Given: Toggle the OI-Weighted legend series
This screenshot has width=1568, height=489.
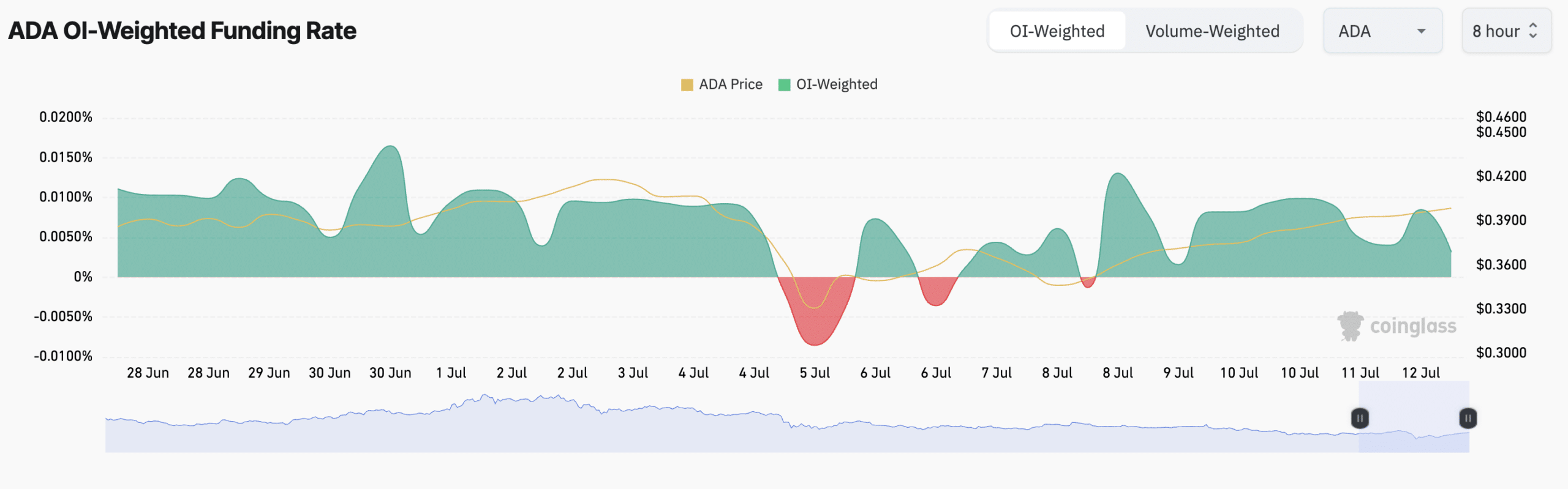Looking at the screenshot, I should click(x=836, y=84).
